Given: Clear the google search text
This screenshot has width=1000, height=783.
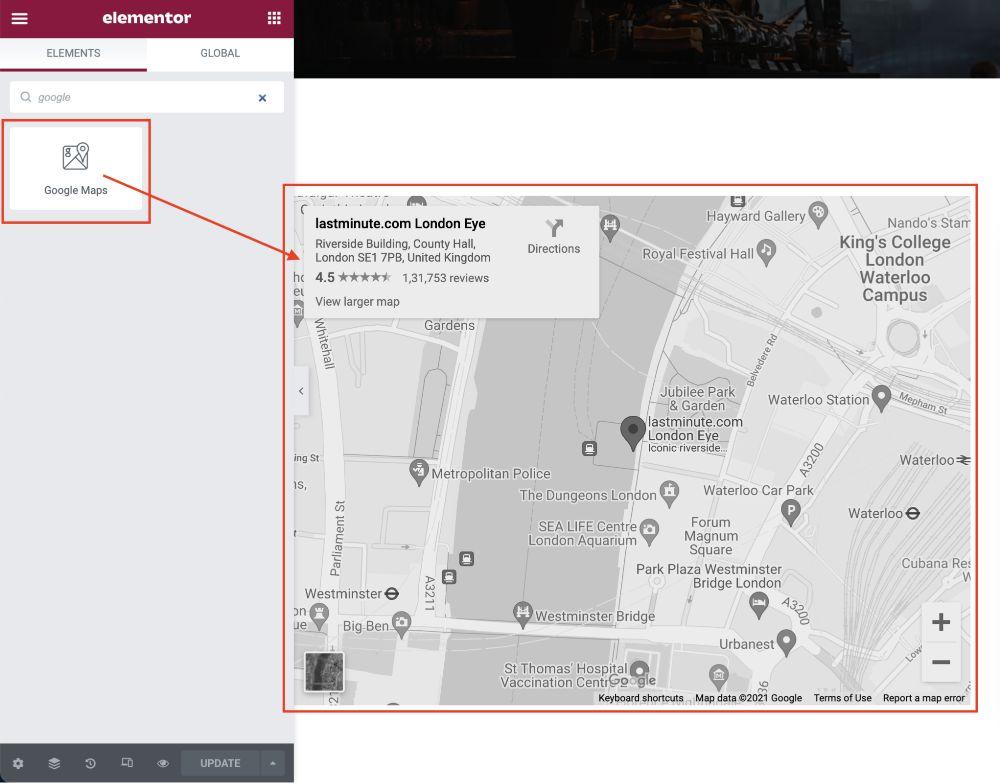Looking at the screenshot, I should click(x=262, y=98).
